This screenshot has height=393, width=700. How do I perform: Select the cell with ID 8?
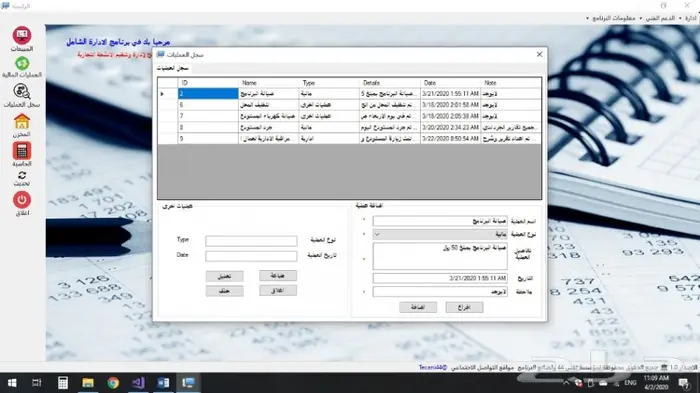(x=208, y=128)
